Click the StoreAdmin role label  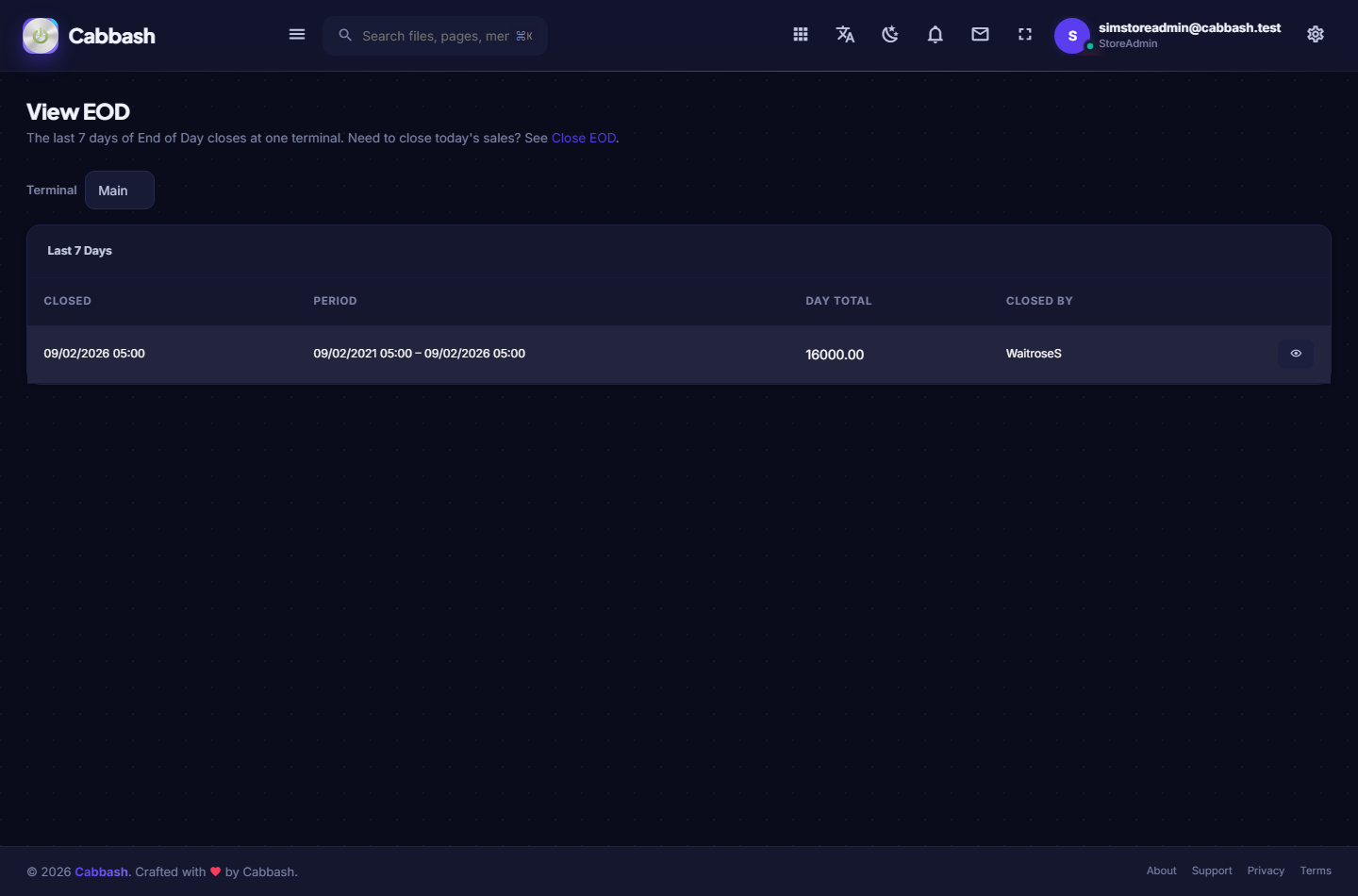pos(1128,43)
